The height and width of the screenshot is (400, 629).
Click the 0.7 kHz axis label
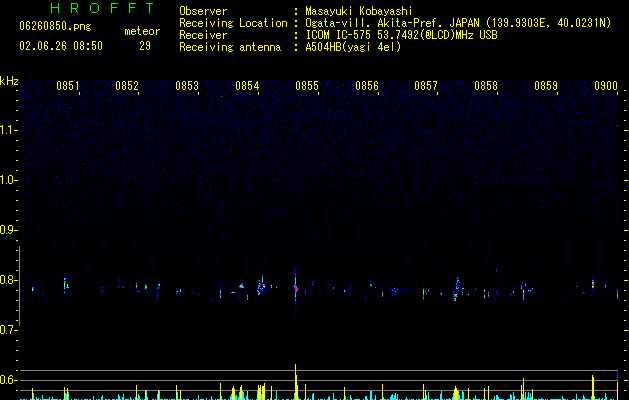[9, 330]
